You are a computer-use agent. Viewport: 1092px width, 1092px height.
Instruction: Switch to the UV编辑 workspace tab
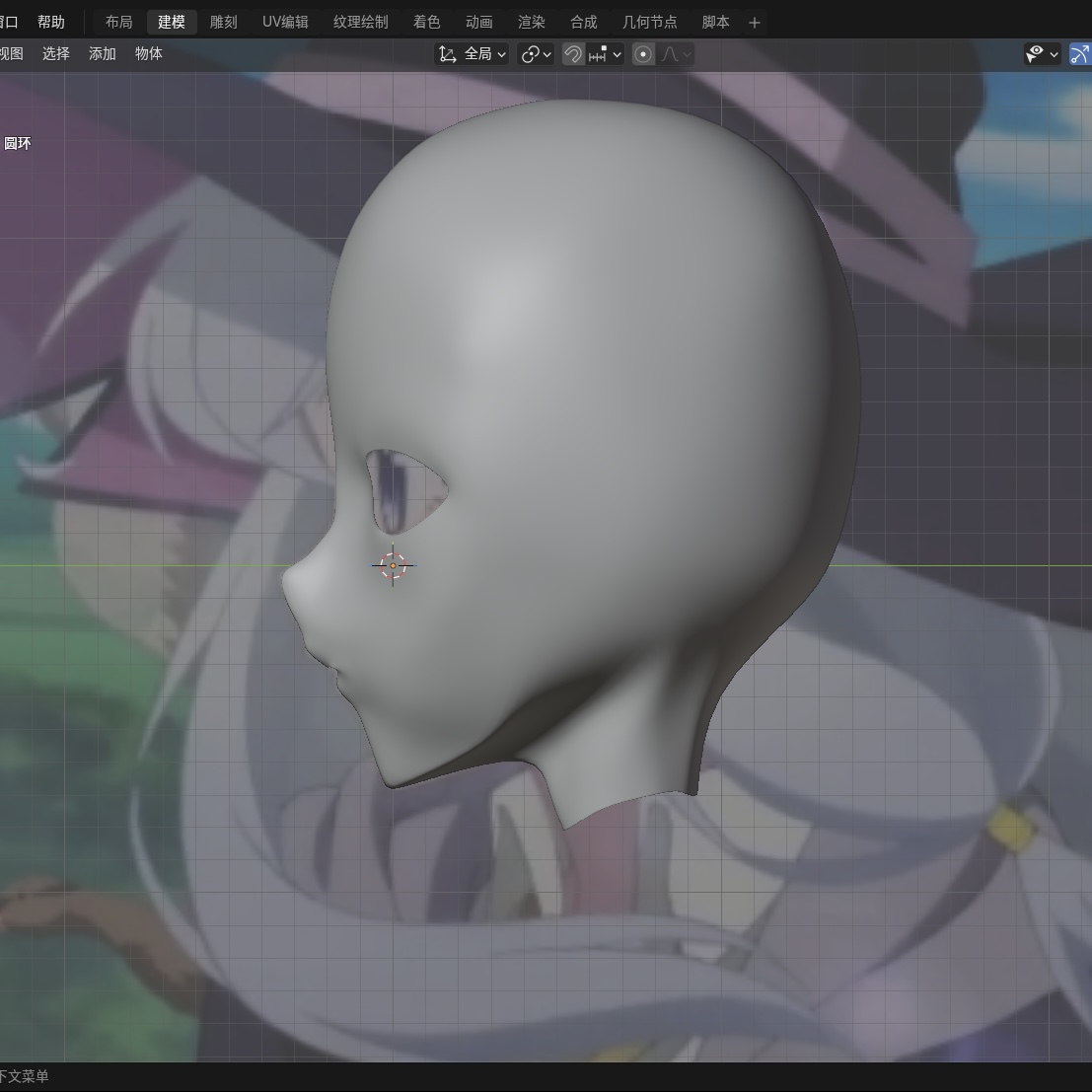[285, 23]
